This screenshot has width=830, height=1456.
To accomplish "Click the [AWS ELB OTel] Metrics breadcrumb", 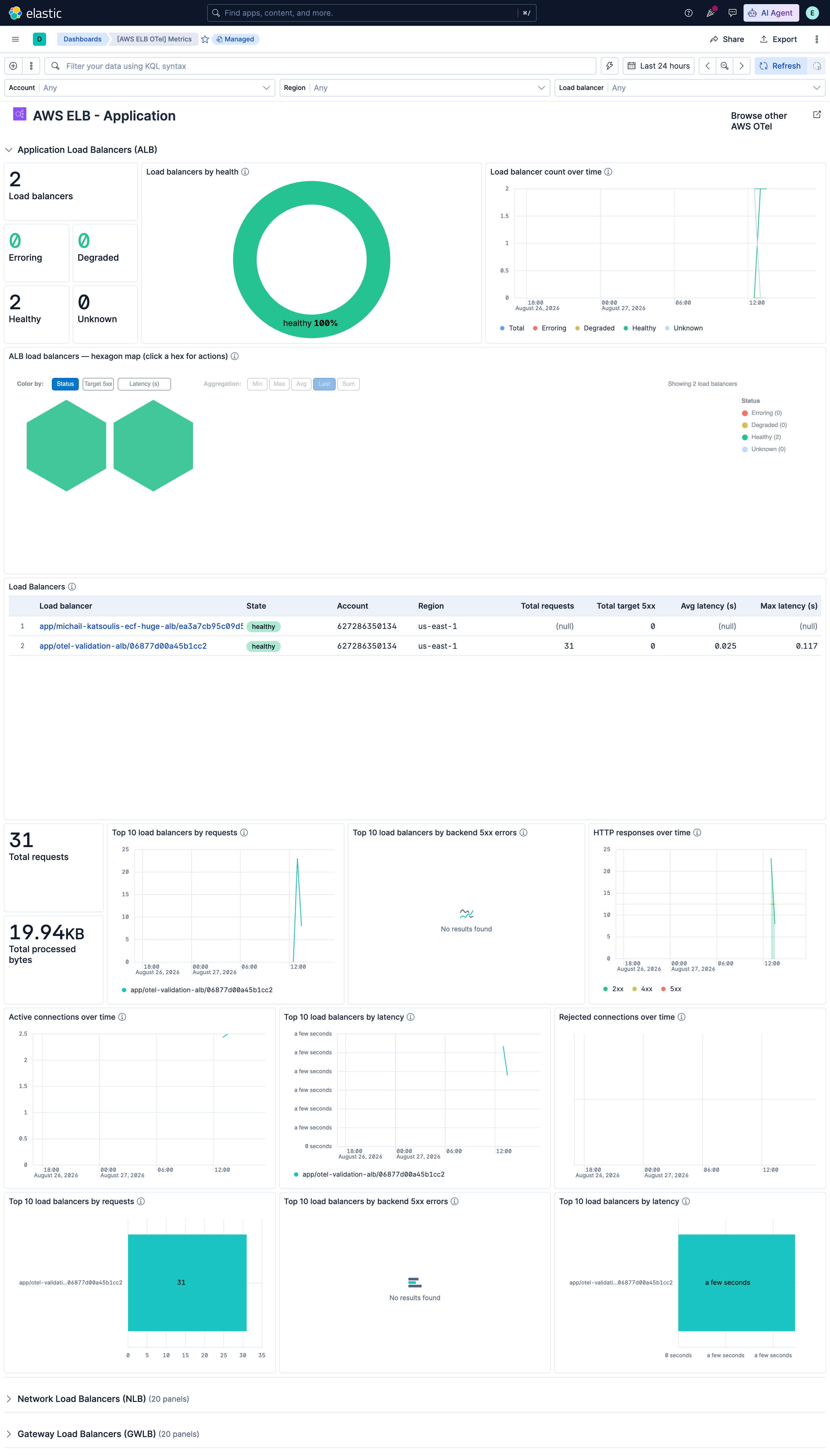I will [155, 39].
